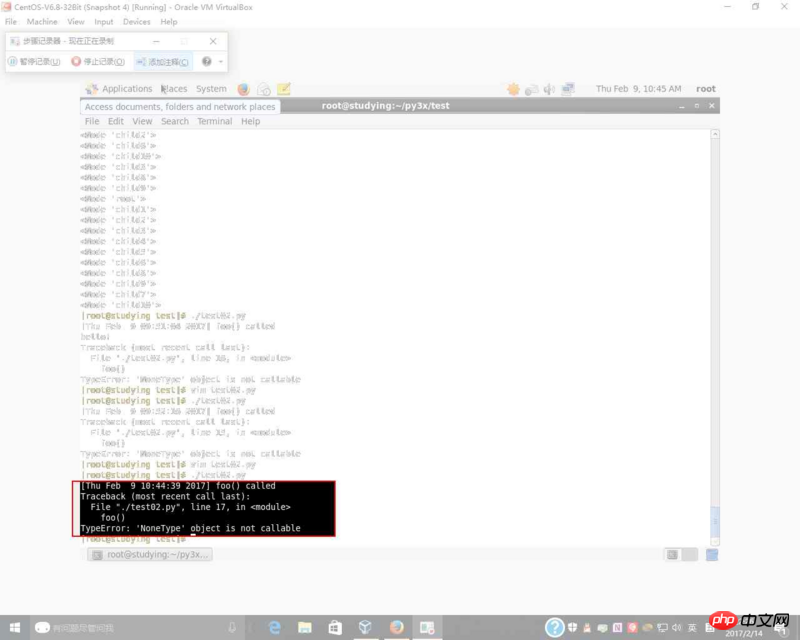Click the VirtualBox cube icon on taskbar
The width and height of the screenshot is (800, 640).
(366, 627)
